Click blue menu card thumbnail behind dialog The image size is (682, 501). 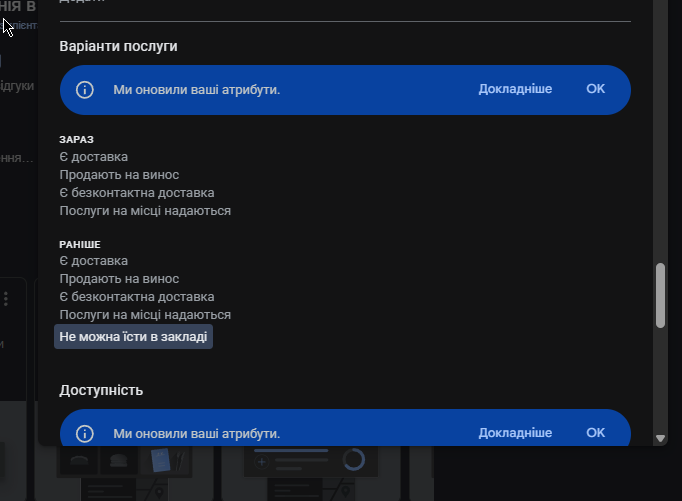click(160, 460)
